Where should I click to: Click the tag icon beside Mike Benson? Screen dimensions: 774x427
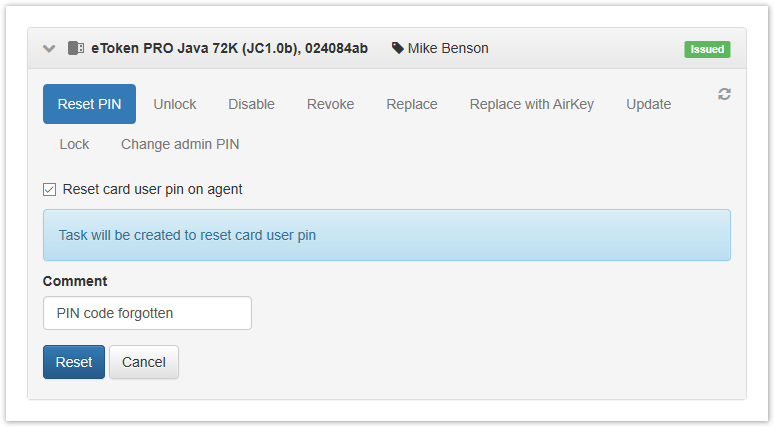click(398, 48)
